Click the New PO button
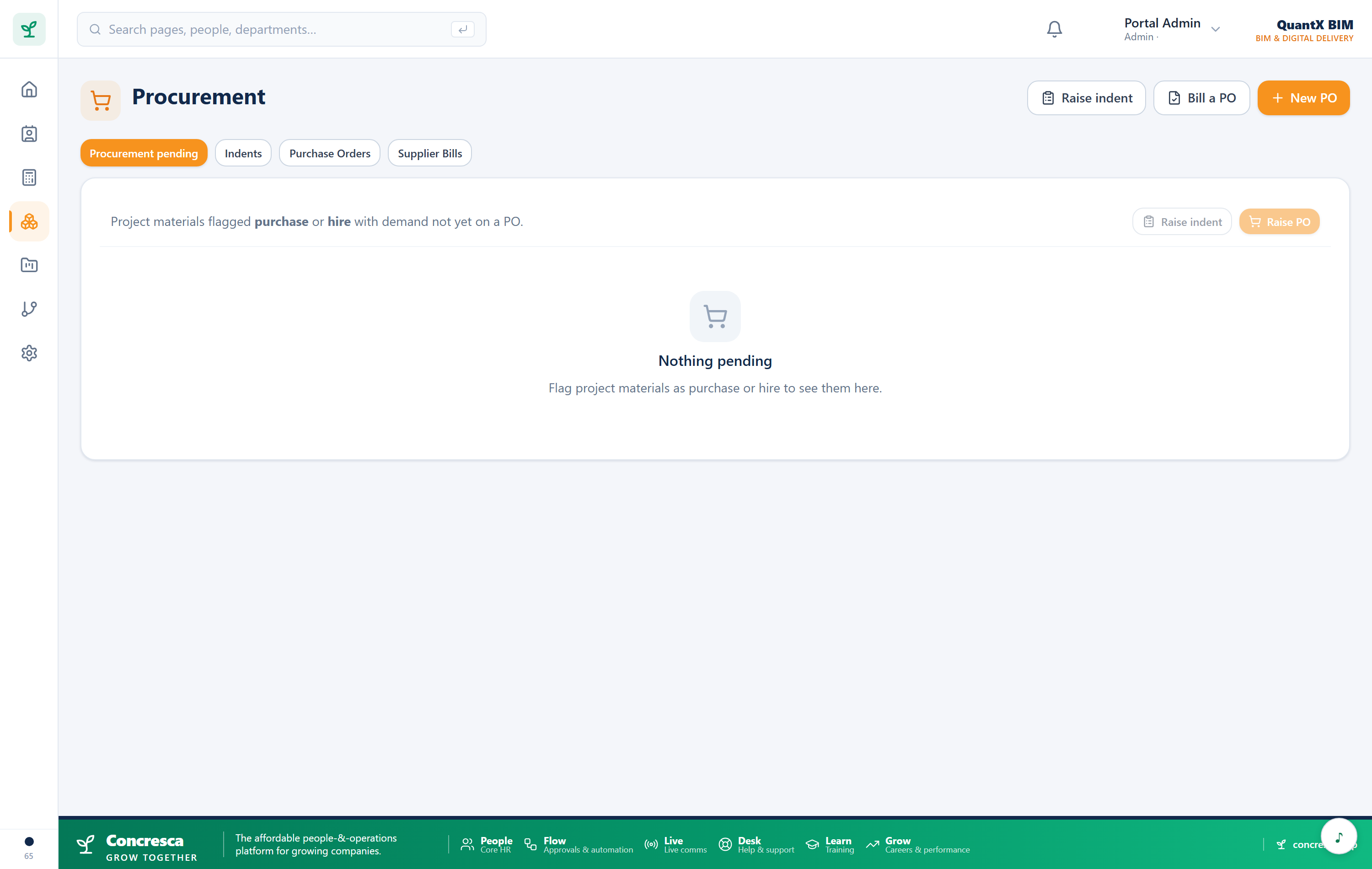The image size is (1372, 869). click(1303, 97)
